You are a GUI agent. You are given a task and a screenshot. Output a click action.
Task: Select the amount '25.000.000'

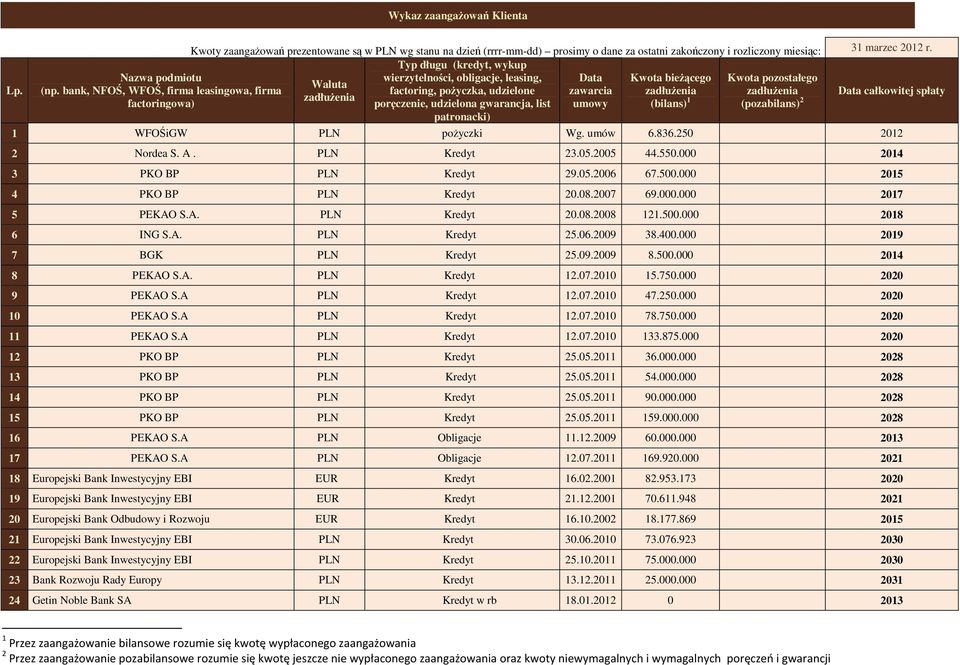pos(670,579)
